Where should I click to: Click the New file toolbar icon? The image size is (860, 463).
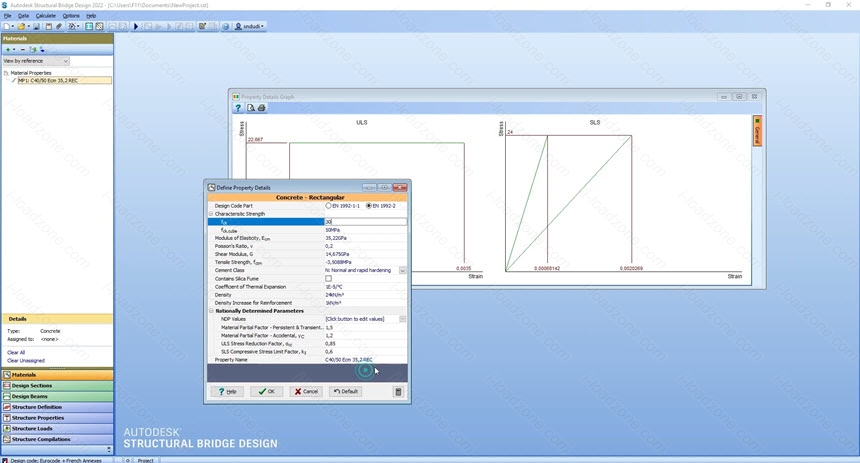(7, 26)
